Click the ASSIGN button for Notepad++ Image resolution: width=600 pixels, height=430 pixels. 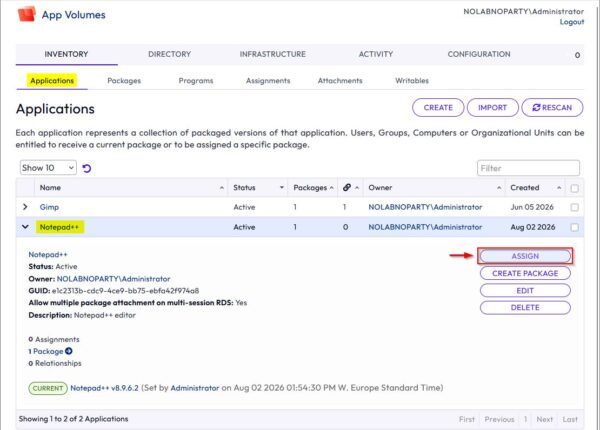525,256
